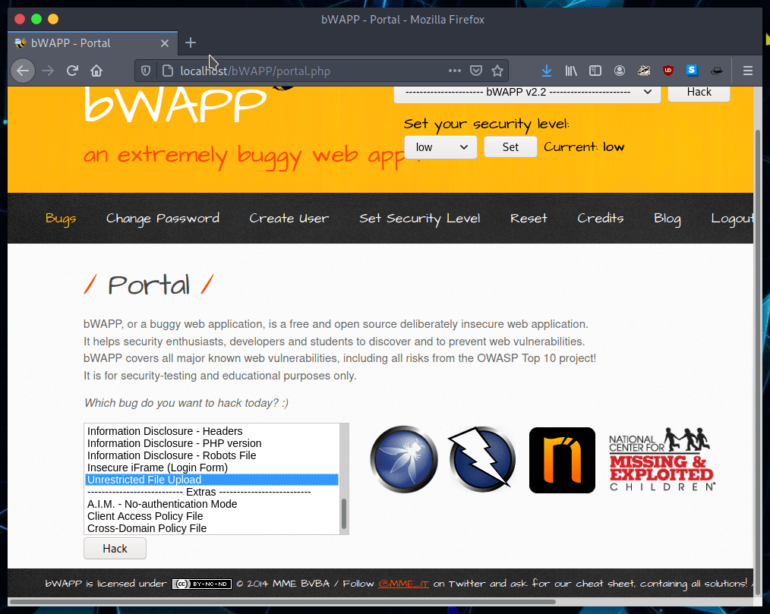Click Logout in the nav bar

click(732, 218)
